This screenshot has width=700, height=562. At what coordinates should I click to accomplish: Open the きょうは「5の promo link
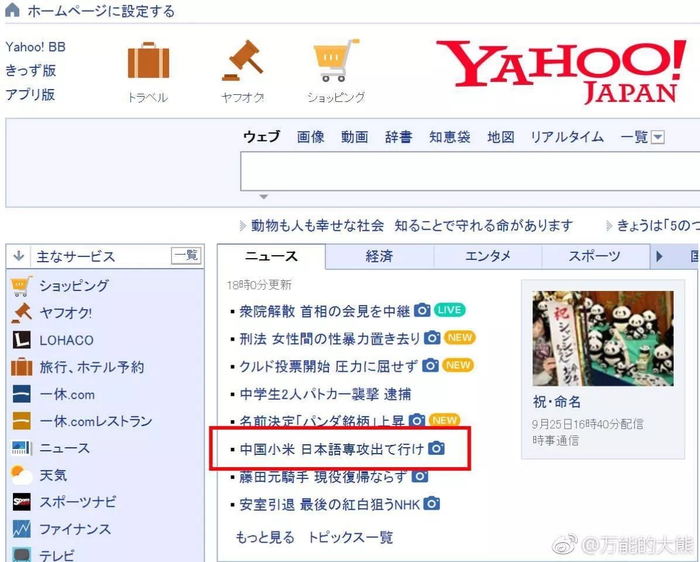pos(658,225)
